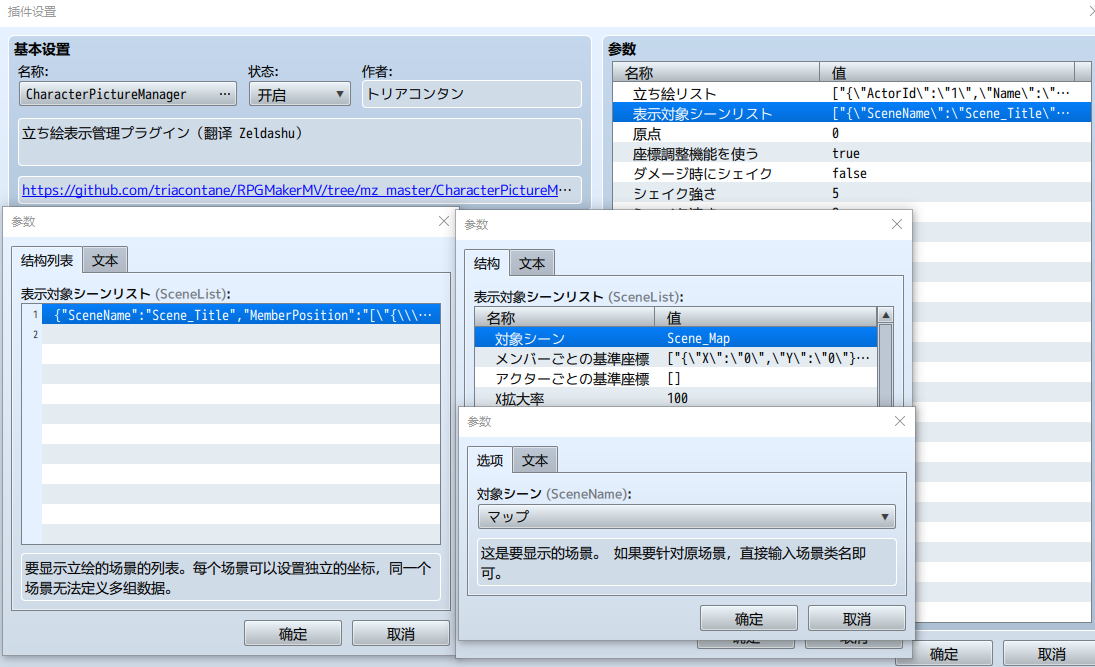Close the 结构列表 dialog
The image size is (1095, 667).
(443, 221)
